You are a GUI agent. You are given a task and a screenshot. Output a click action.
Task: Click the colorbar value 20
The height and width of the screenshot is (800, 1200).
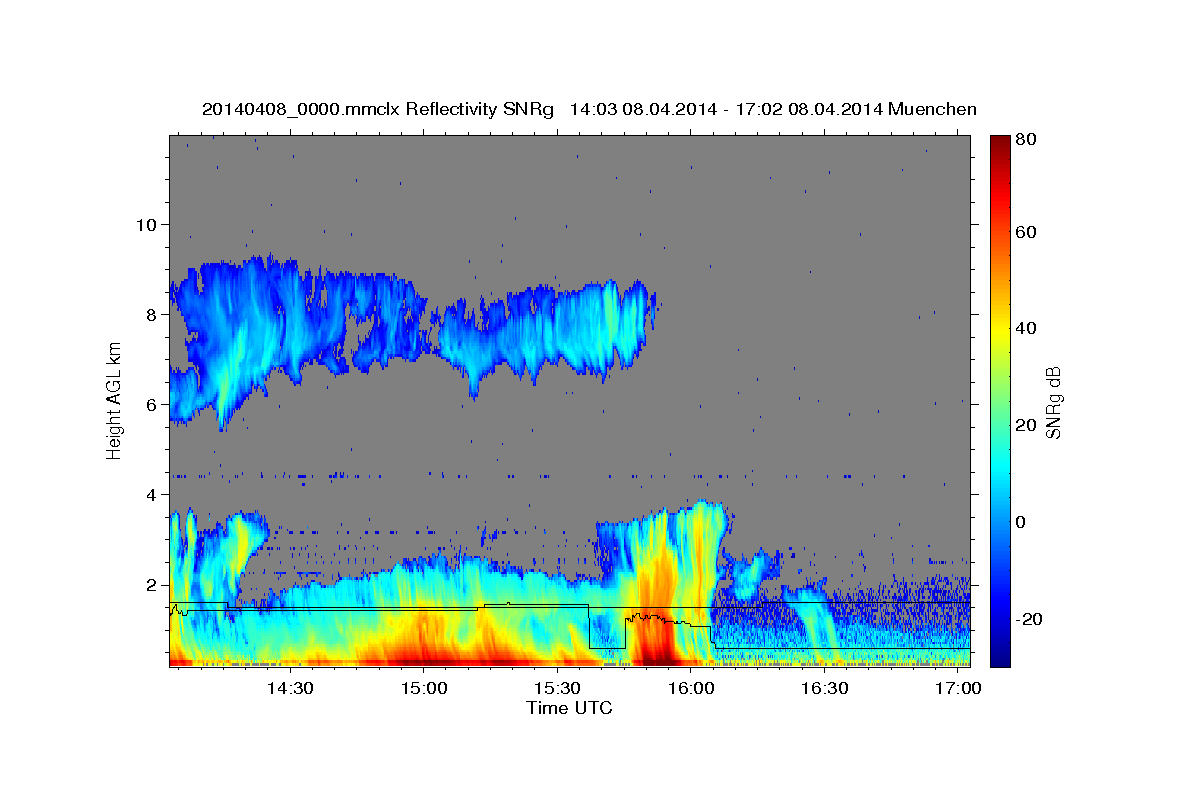(x=1028, y=425)
